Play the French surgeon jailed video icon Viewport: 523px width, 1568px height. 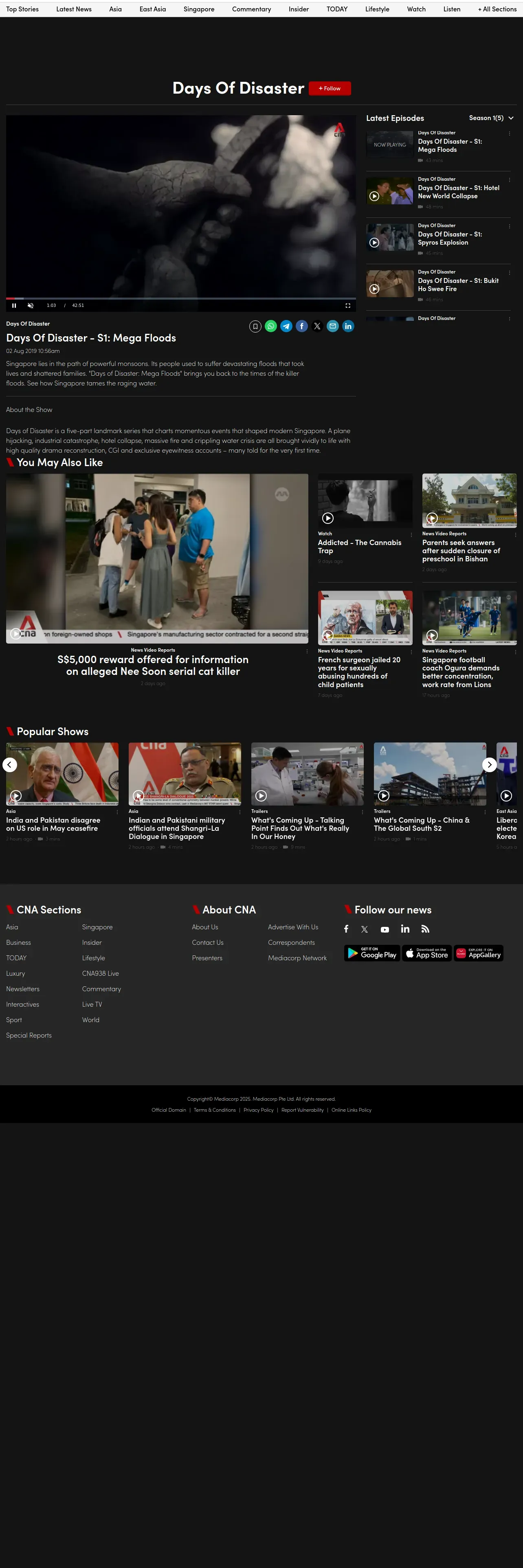[327, 635]
